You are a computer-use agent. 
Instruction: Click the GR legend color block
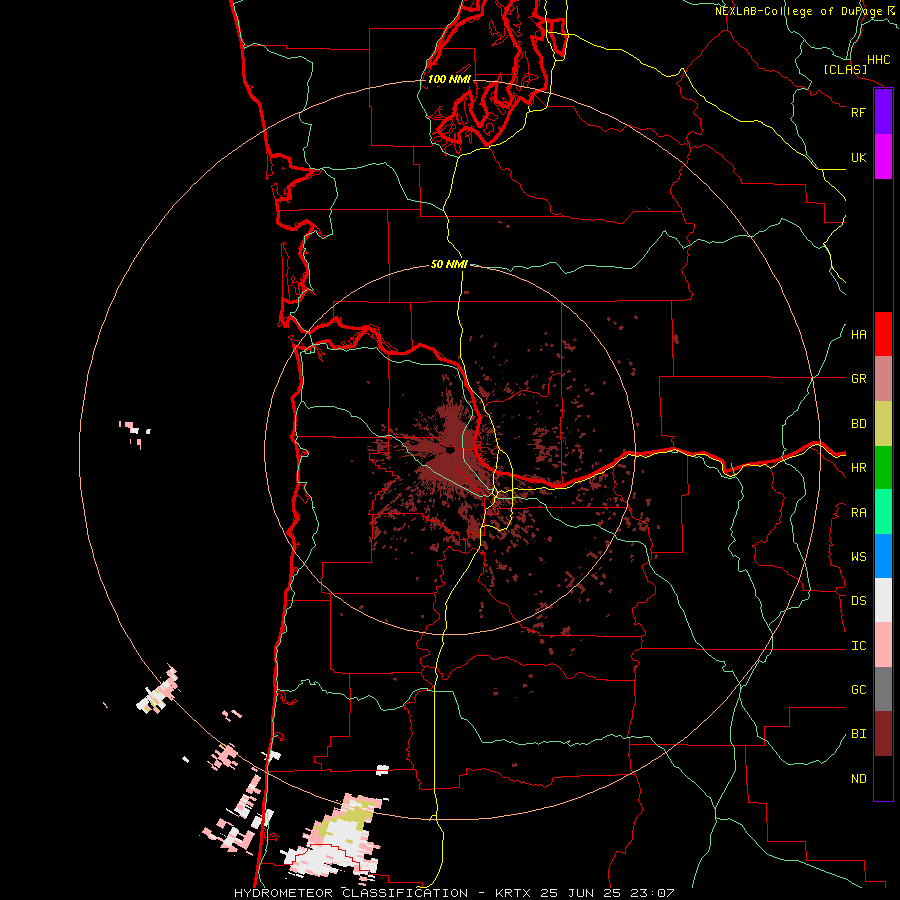pyautogui.click(x=883, y=378)
